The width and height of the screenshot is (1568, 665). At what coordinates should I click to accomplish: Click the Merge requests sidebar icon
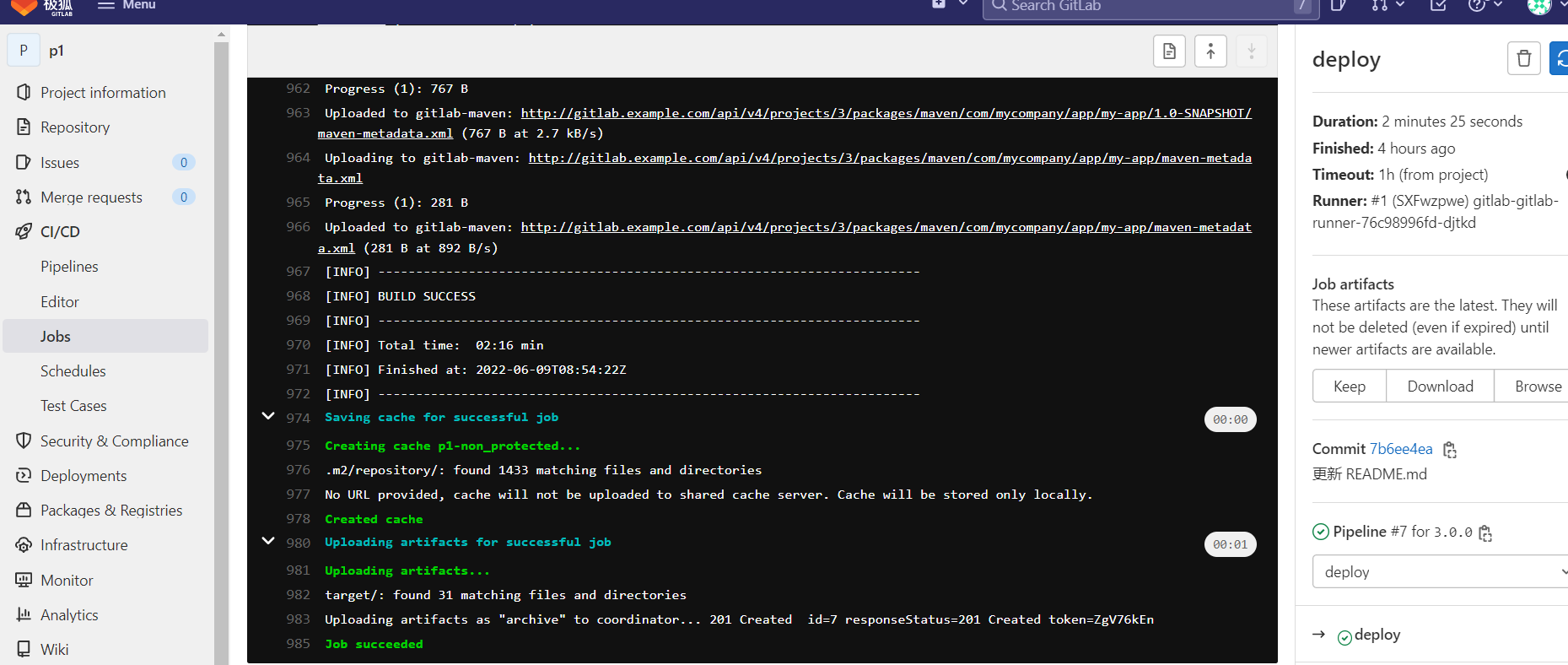pos(24,197)
